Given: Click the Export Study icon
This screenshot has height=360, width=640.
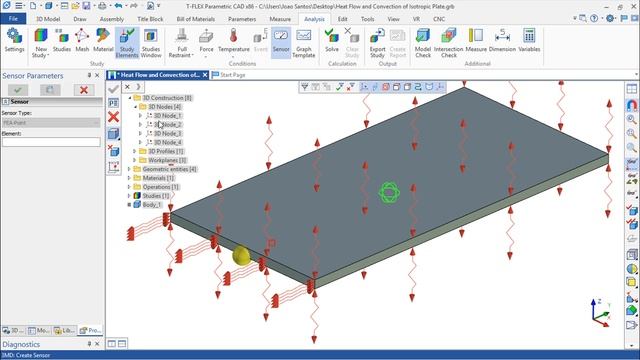Looking at the screenshot, I should pos(377,43).
